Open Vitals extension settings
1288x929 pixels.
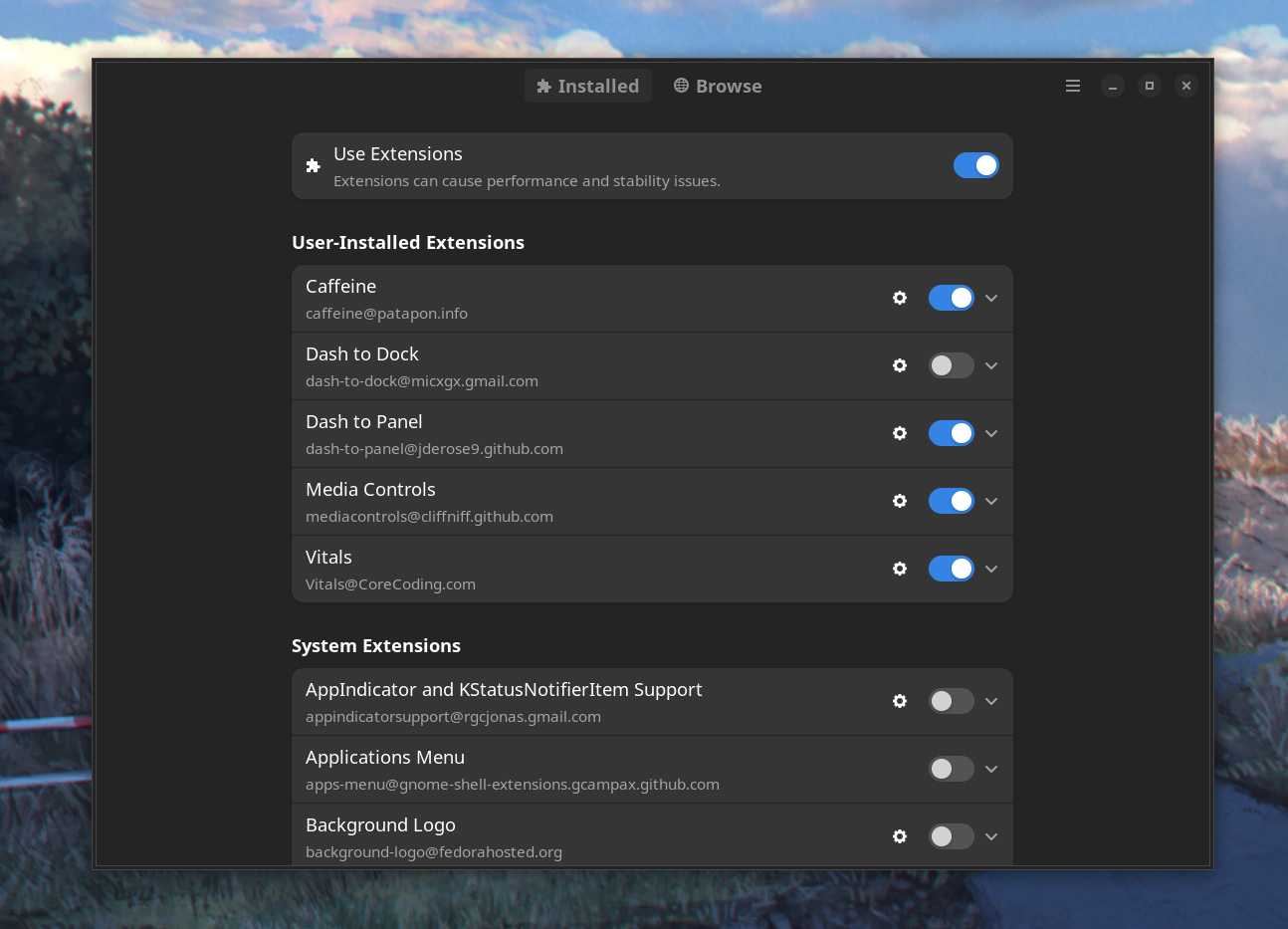(900, 569)
